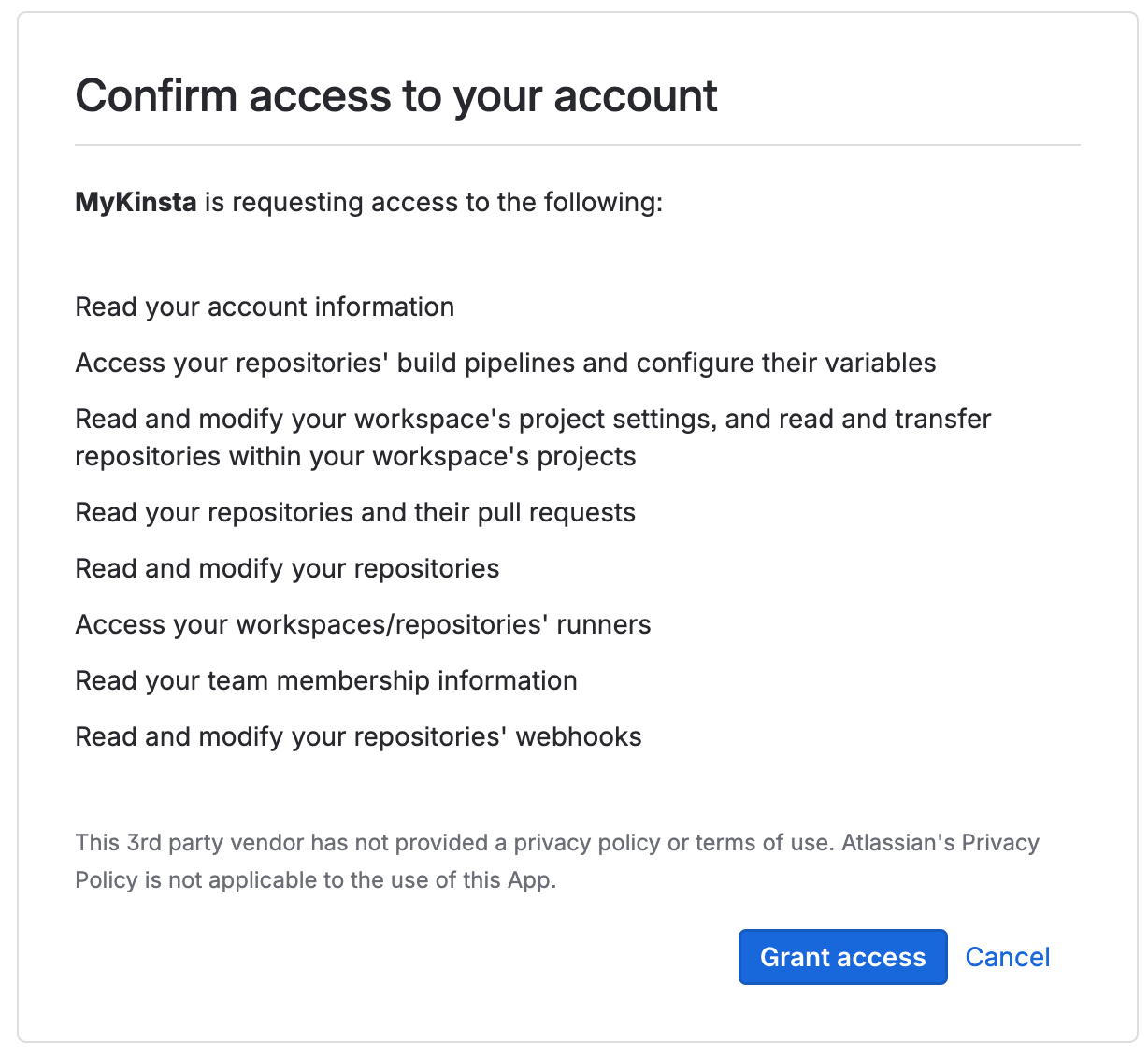Image resolution: width=1148 pixels, height=1056 pixels.
Task: Click the repositories' webhooks permission line
Action: (358, 737)
